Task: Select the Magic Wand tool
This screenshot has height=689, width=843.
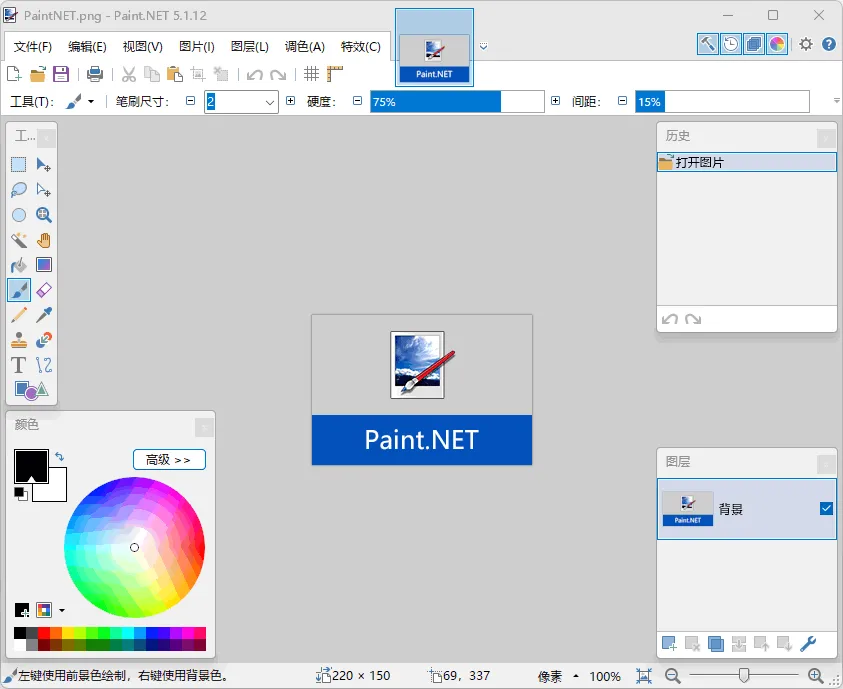Action: pos(19,240)
